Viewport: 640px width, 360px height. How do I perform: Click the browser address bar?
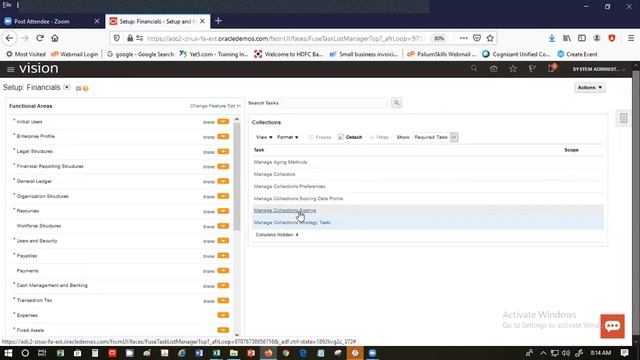pos(286,38)
